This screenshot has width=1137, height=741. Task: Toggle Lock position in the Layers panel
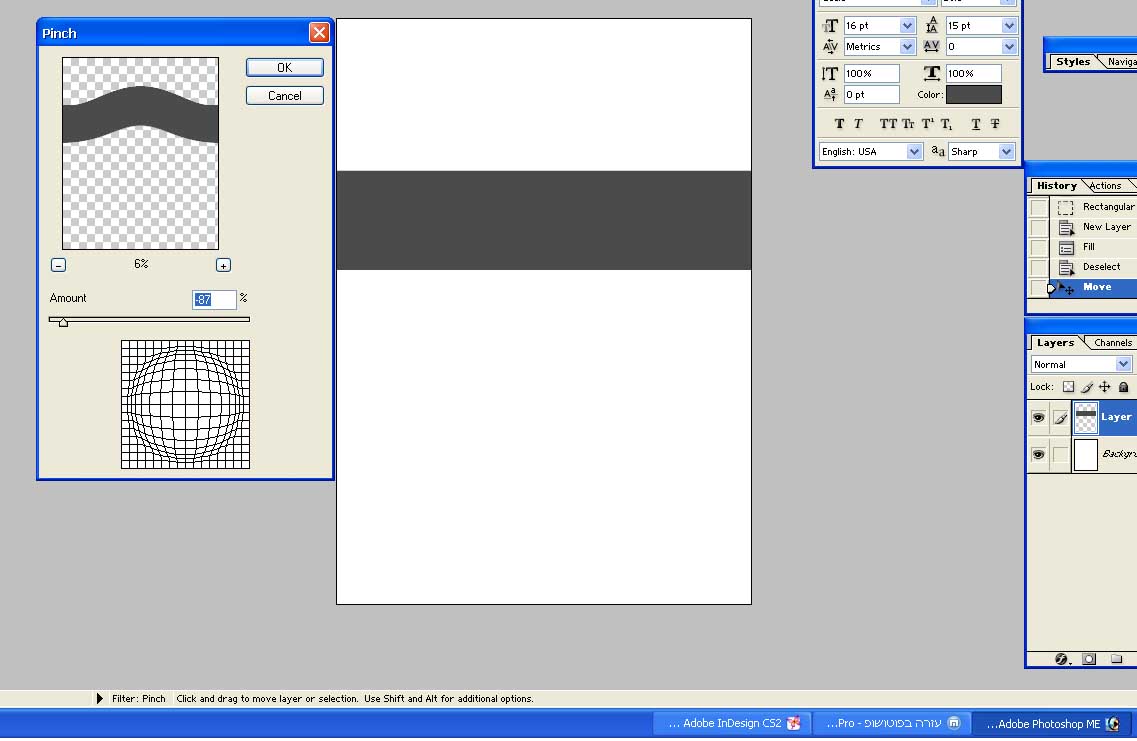pos(1104,387)
